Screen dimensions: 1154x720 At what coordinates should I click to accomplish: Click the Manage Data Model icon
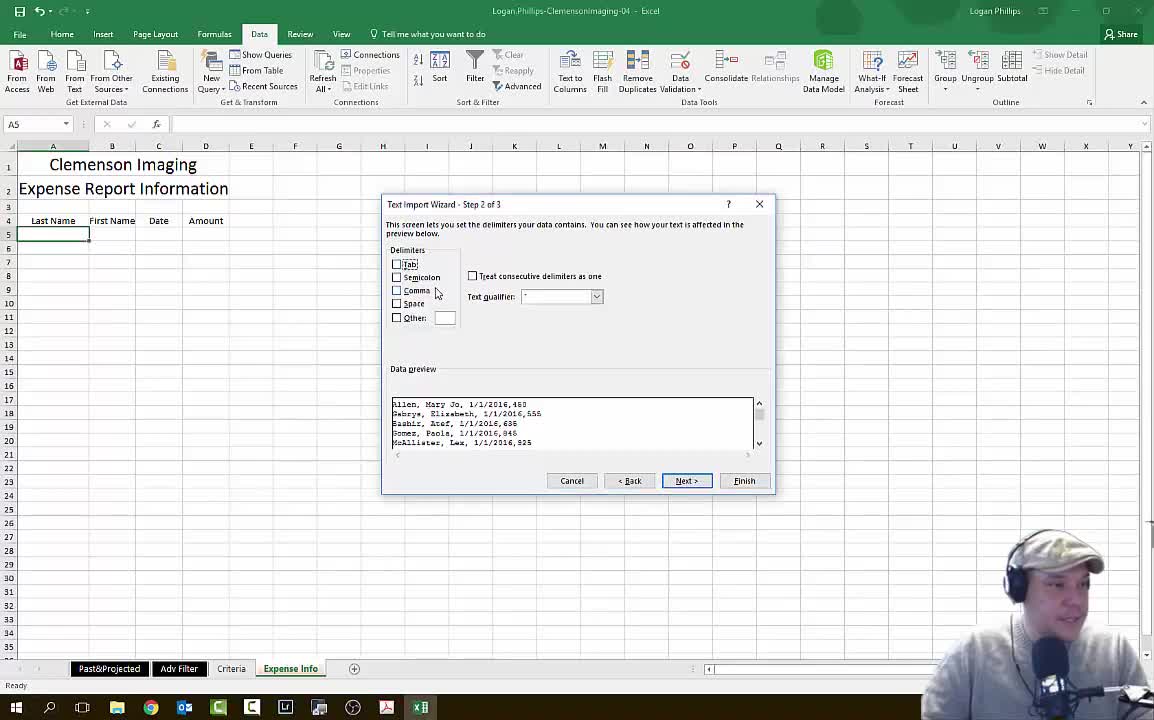click(x=823, y=62)
